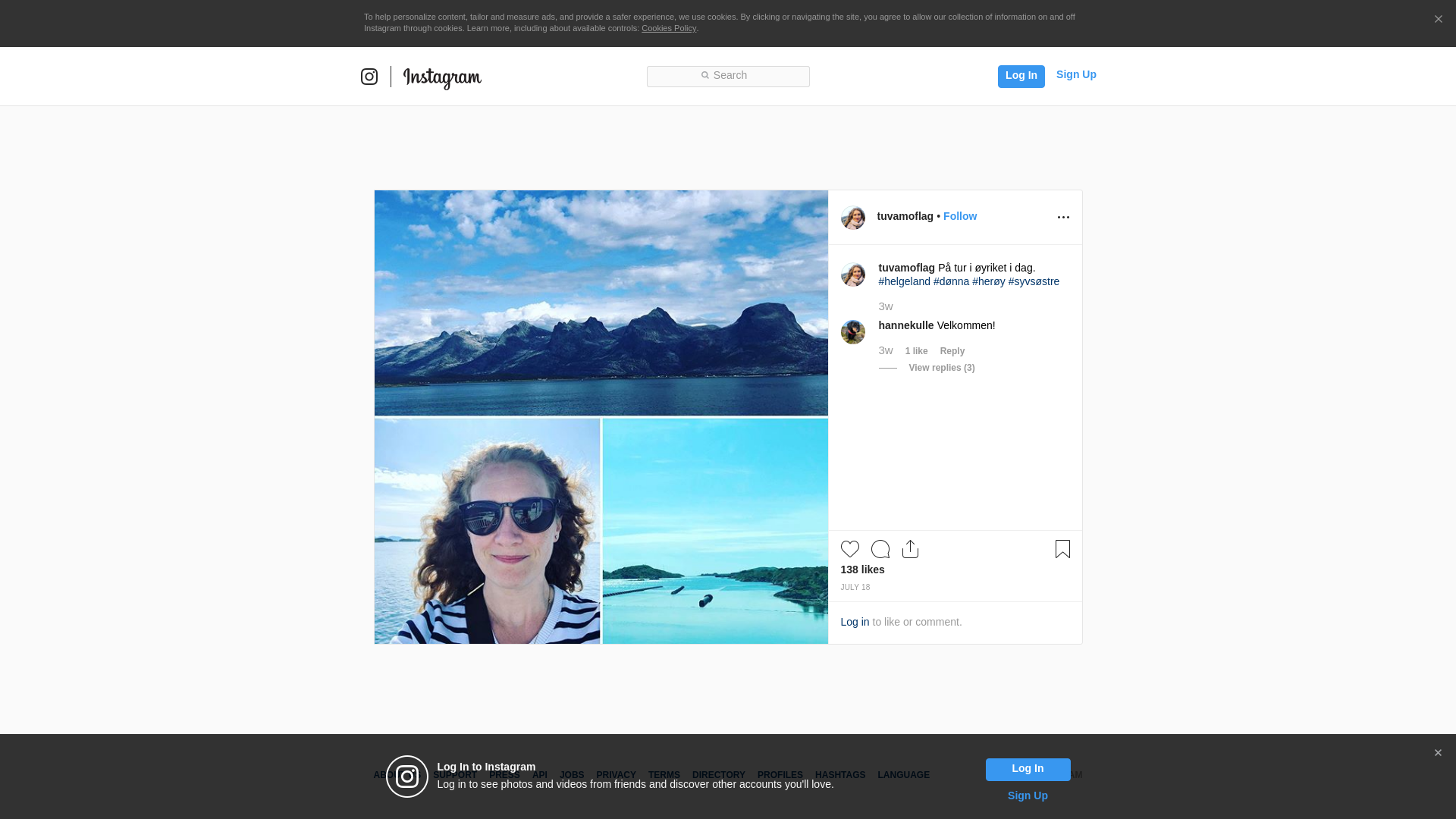Viewport: 1456px width, 819px height.
Task: Open the HASHTAGS footer menu item
Action: point(839,775)
